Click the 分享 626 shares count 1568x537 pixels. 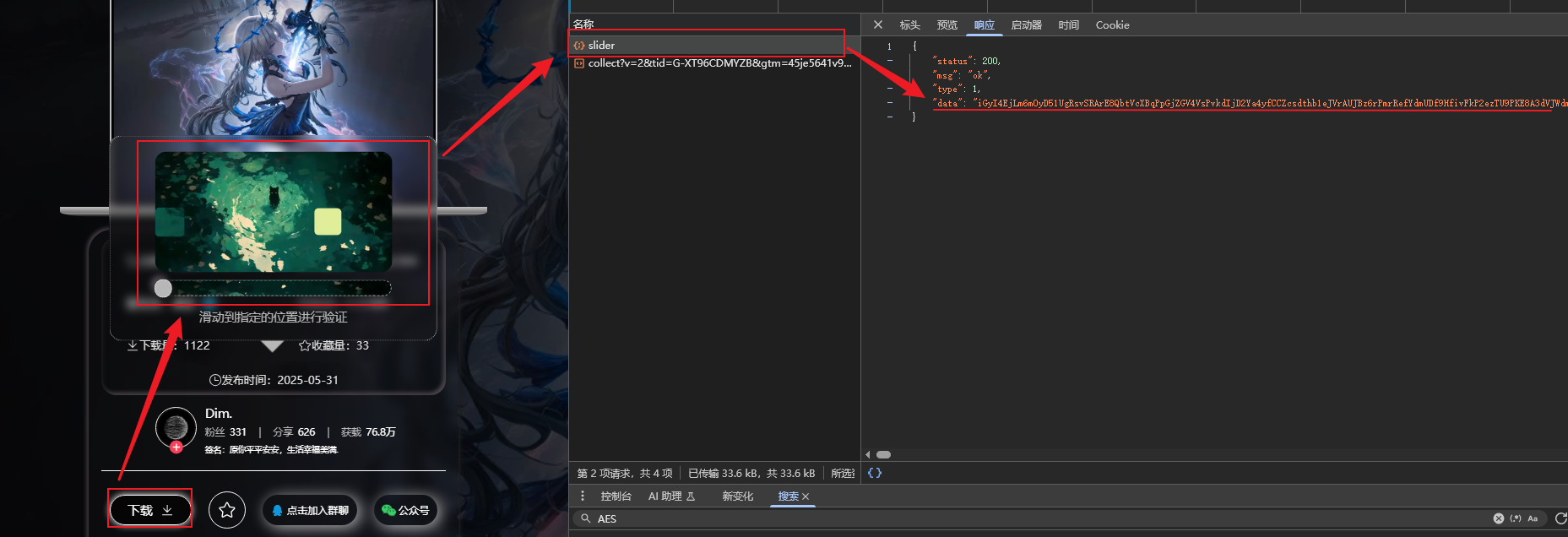click(294, 431)
